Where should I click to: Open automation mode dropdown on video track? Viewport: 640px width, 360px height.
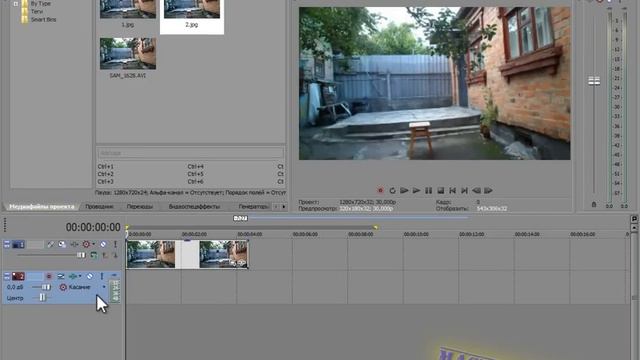tap(93, 244)
